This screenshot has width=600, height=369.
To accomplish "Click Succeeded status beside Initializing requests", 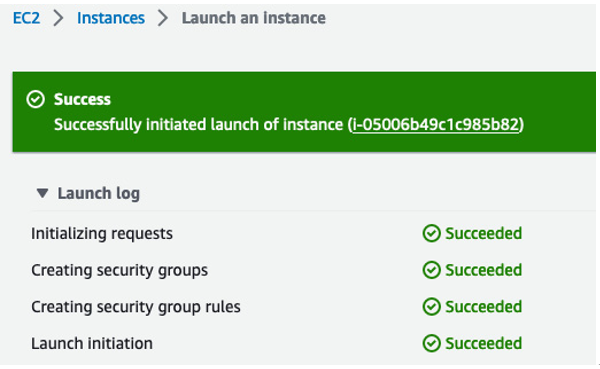I will [x=484, y=233].
